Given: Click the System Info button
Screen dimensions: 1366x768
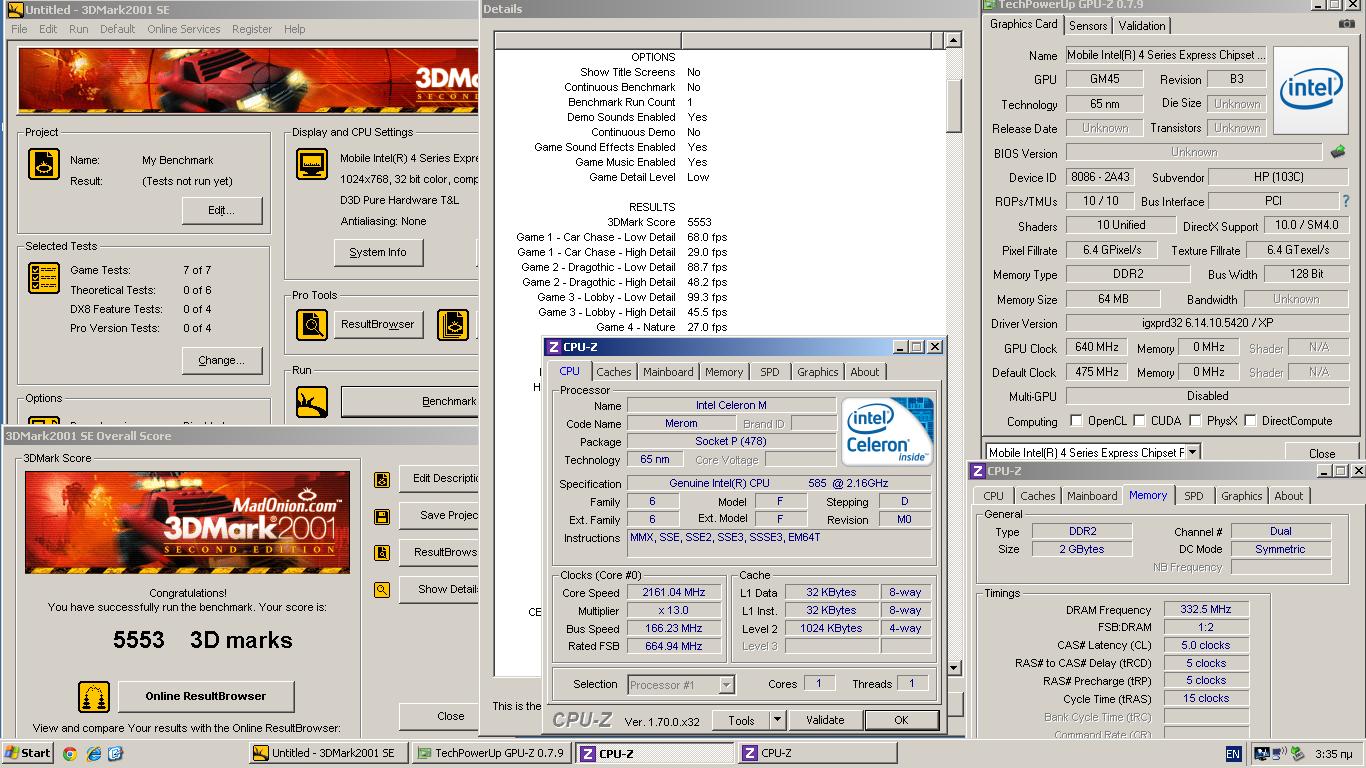Looking at the screenshot, I should point(378,253).
